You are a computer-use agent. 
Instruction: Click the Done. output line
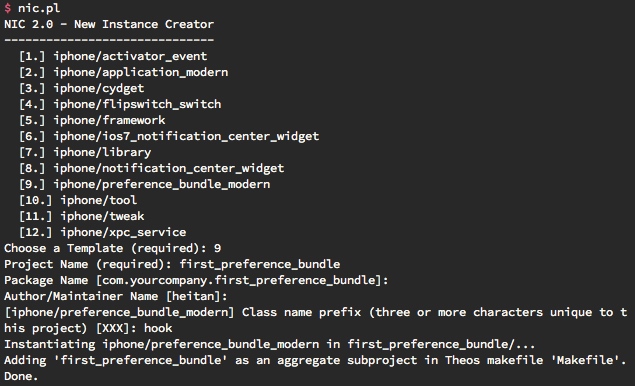coord(21,376)
